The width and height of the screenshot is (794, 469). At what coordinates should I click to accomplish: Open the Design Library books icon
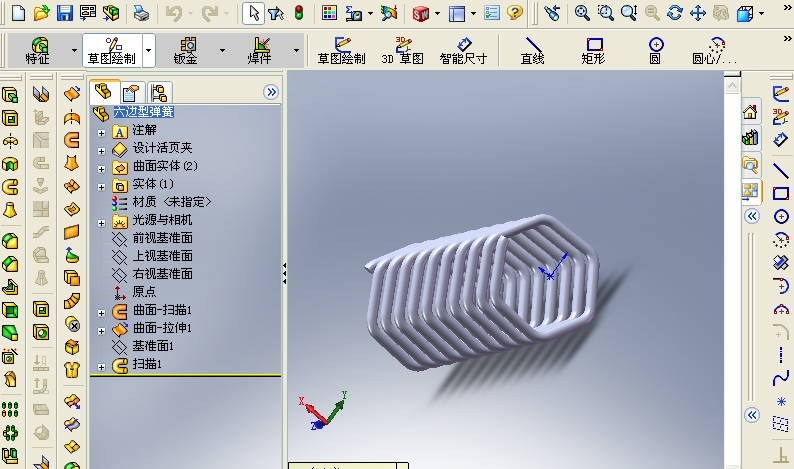[750, 137]
